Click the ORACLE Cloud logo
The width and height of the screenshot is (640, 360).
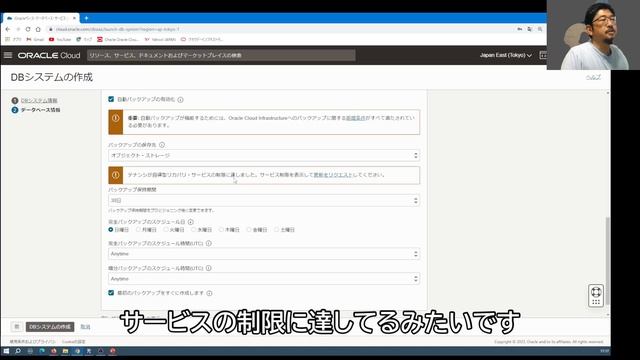coord(49,55)
